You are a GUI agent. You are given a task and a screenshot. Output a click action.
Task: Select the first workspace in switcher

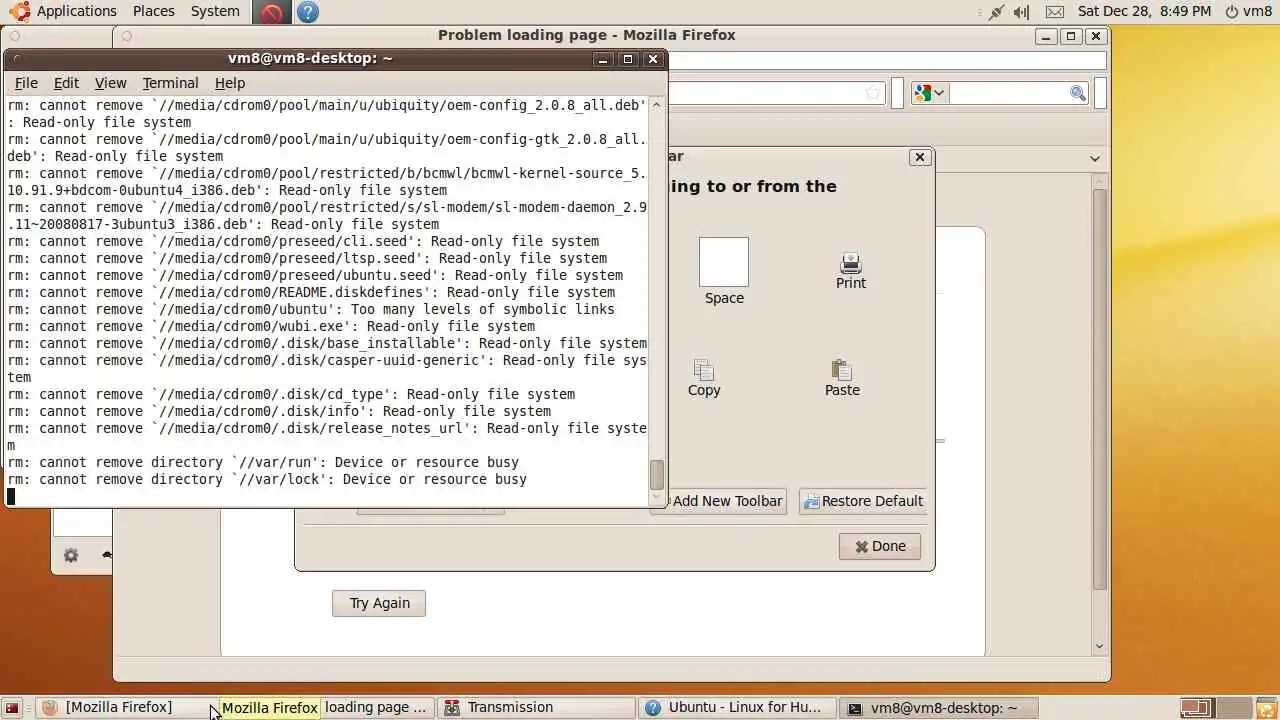point(1195,708)
